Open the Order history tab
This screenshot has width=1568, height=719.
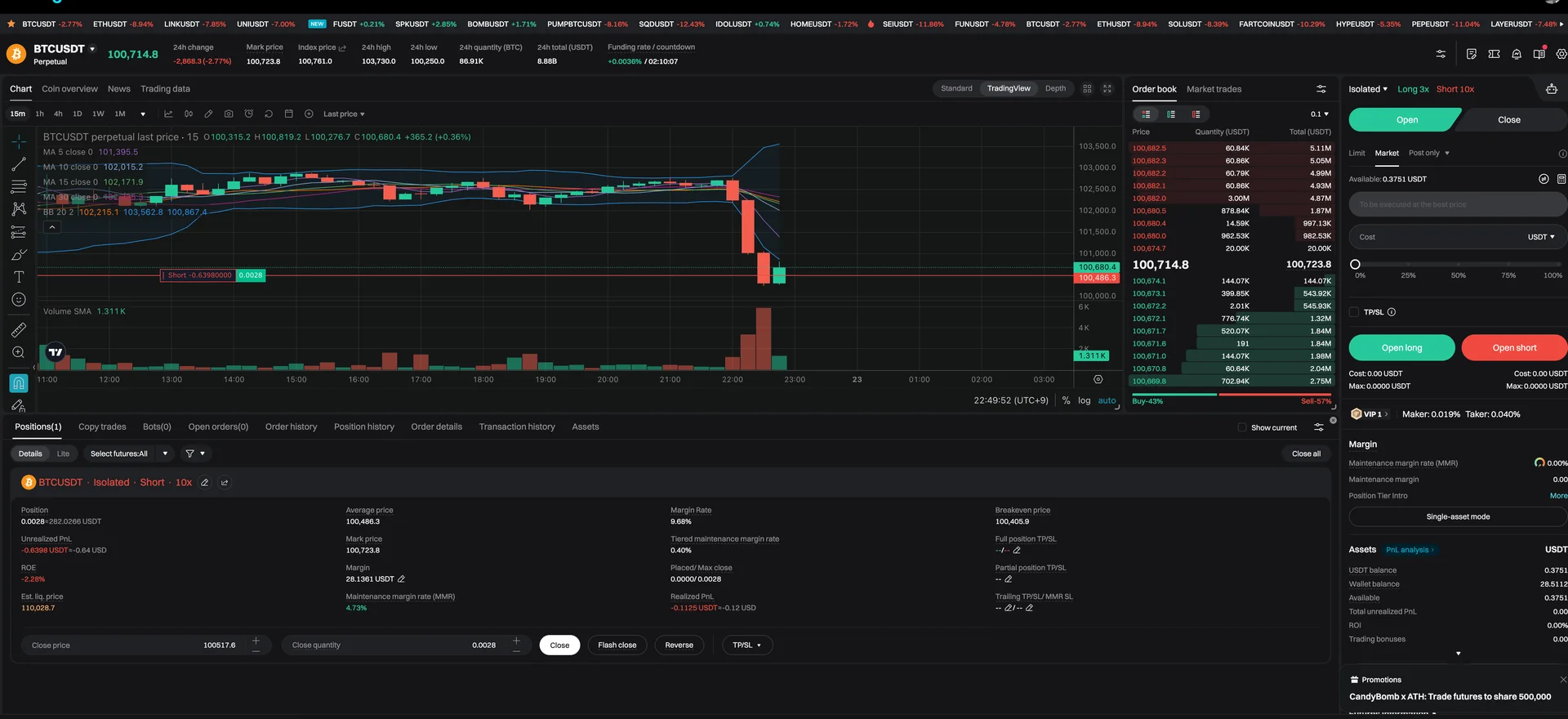(291, 426)
